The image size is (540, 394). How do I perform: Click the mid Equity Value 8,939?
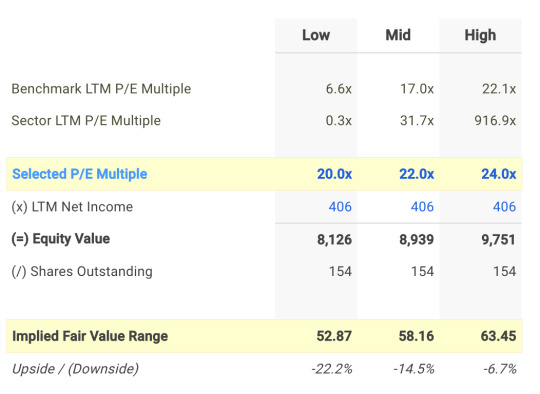(x=416, y=239)
